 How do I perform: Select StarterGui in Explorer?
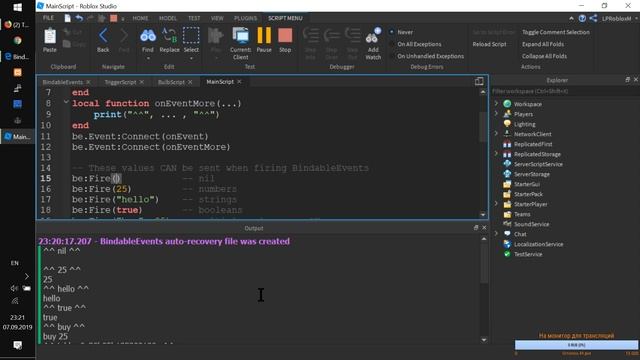pyautogui.click(x=527, y=184)
